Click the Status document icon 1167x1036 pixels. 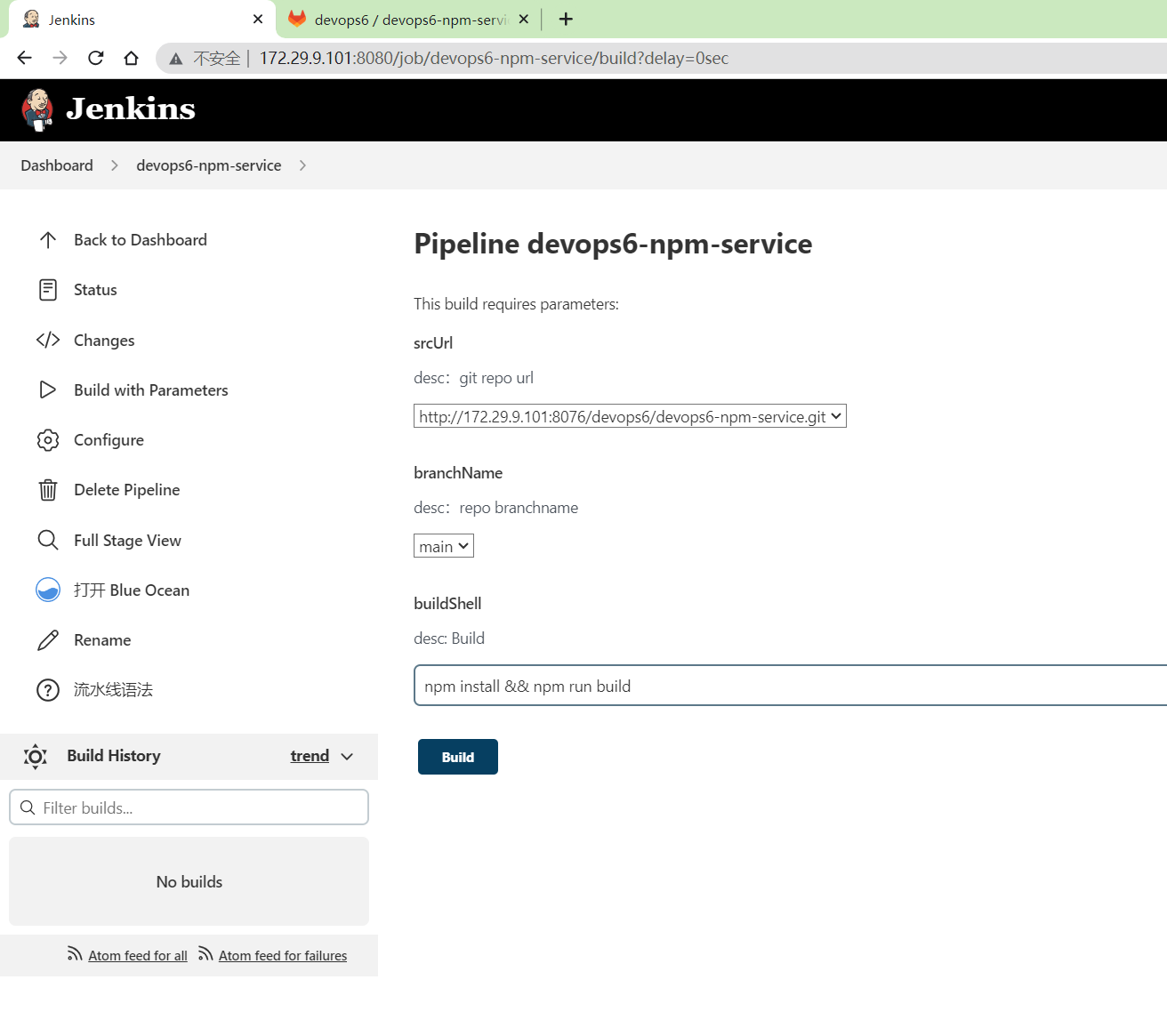(48, 290)
